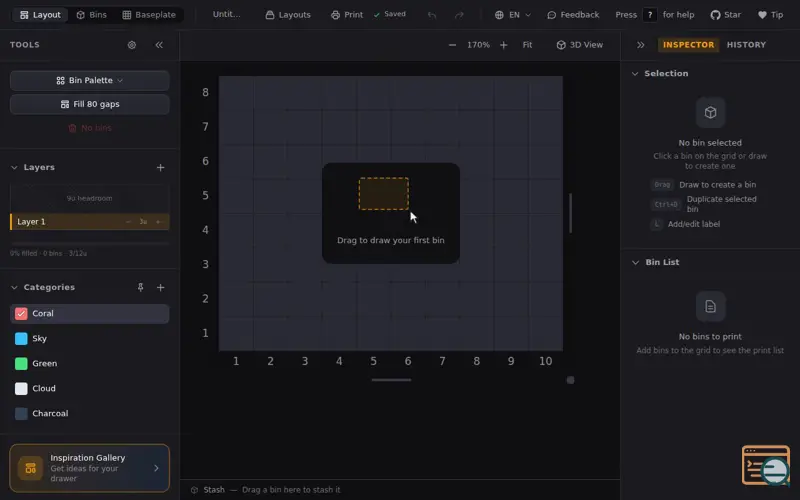The height and width of the screenshot is (500, 800).
Task: Open the Print option
Action: click(x=347, y=15)
